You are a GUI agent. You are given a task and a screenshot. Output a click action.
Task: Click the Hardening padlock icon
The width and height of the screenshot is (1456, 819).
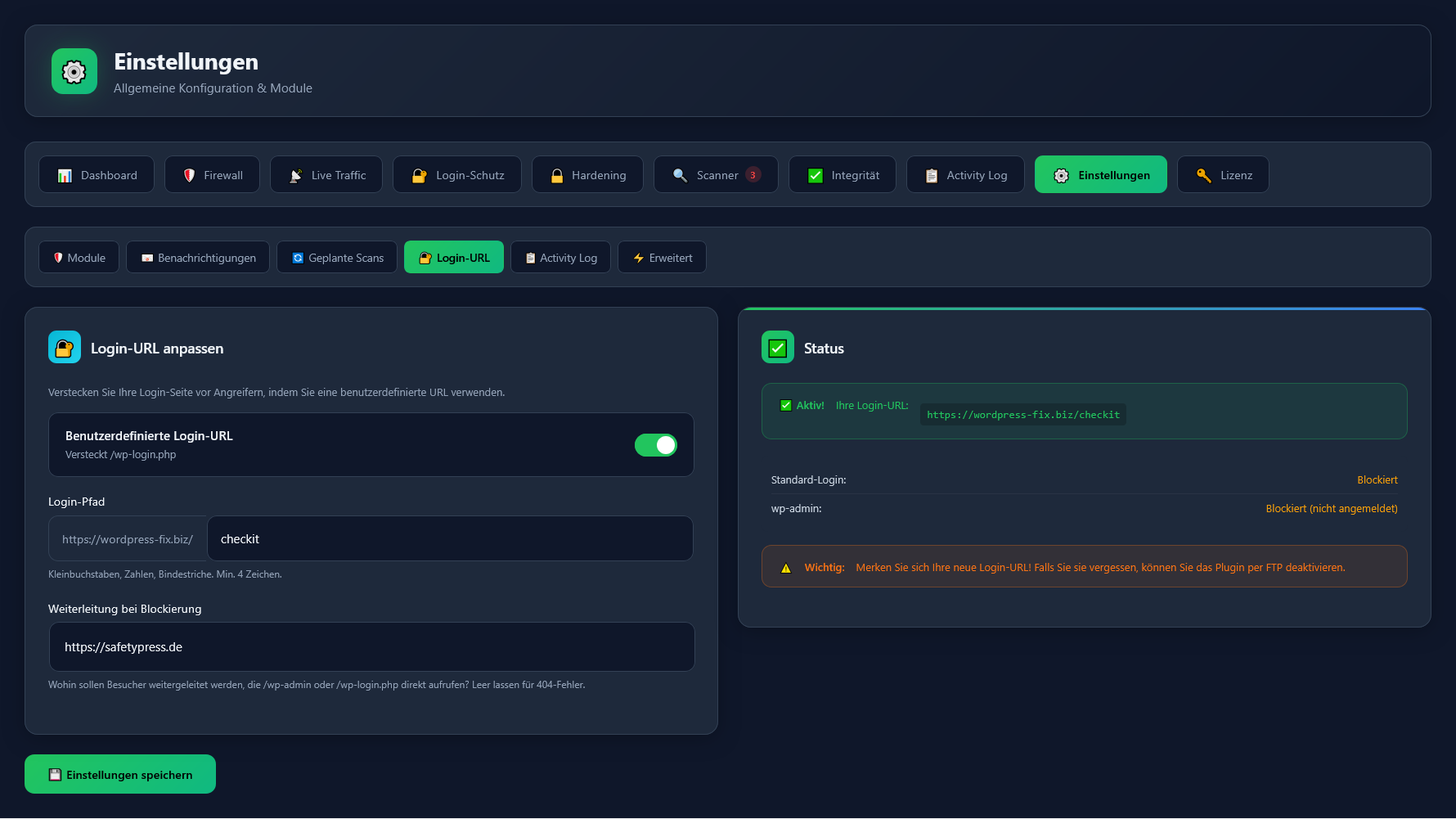coord(557,174)
